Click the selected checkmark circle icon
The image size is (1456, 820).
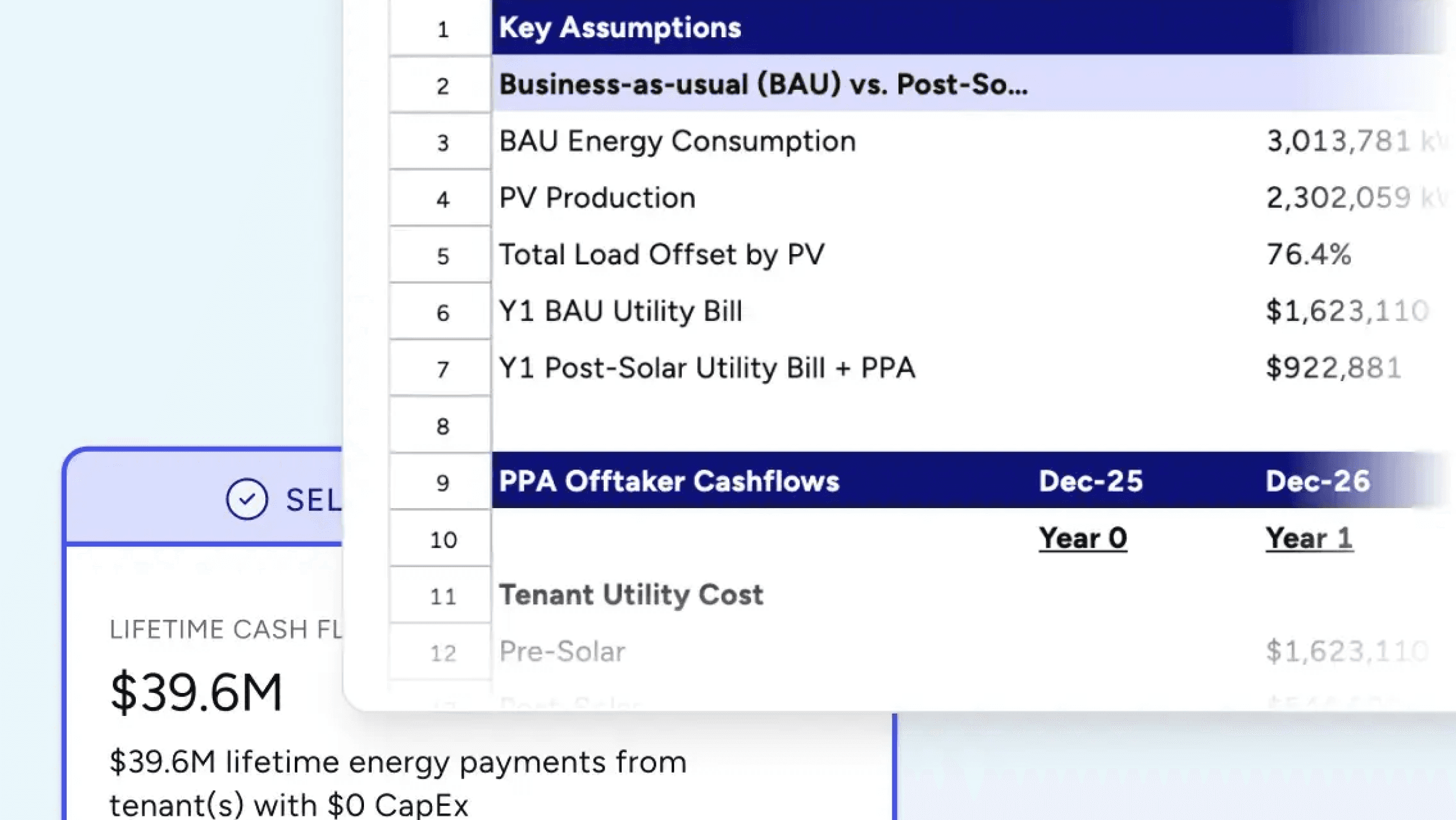[246, 499]
